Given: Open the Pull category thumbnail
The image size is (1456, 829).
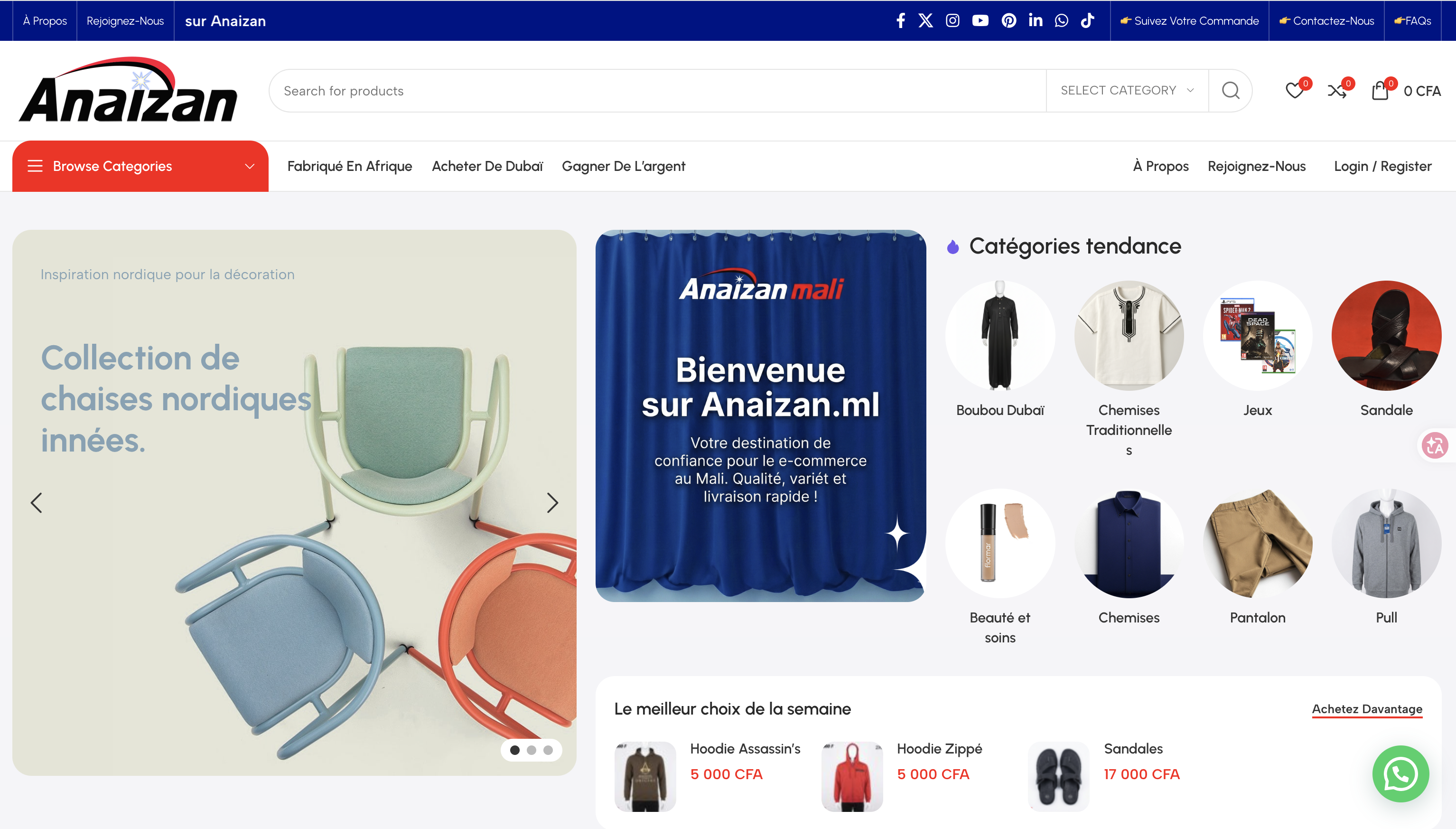Looking at the screenshot, I should click(1386, 543).
